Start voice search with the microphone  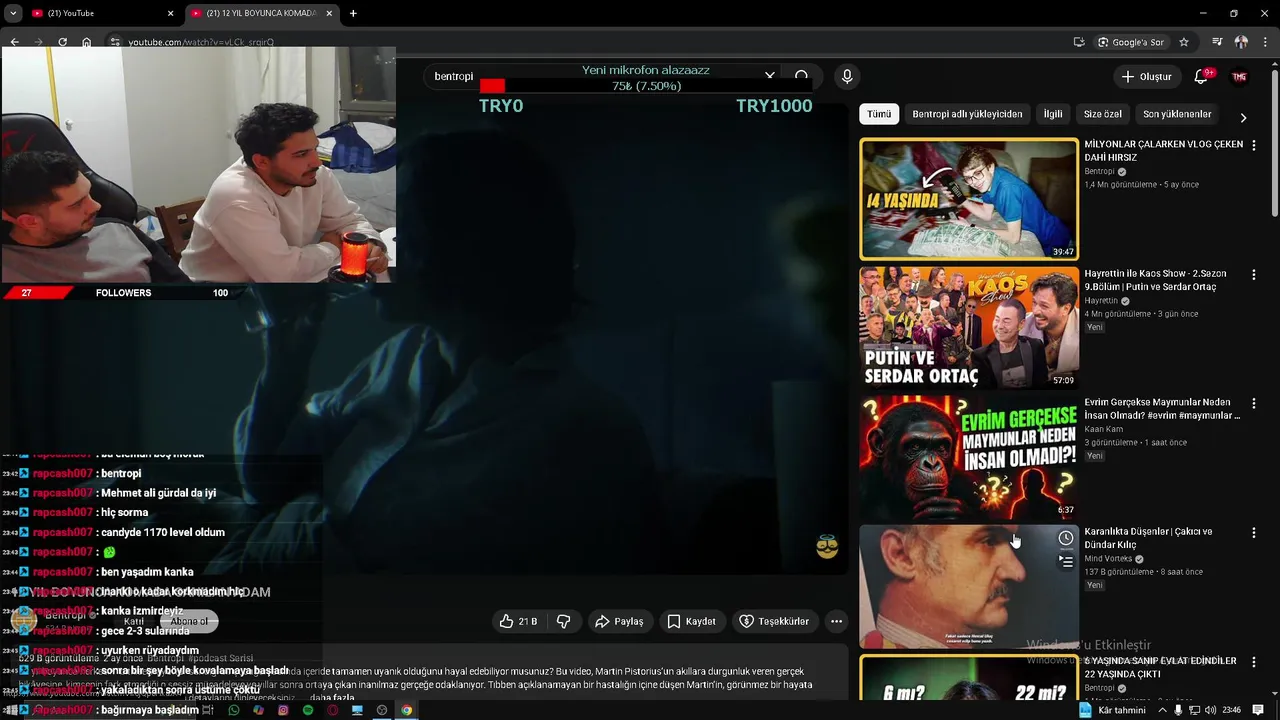[x=847, y=76]
